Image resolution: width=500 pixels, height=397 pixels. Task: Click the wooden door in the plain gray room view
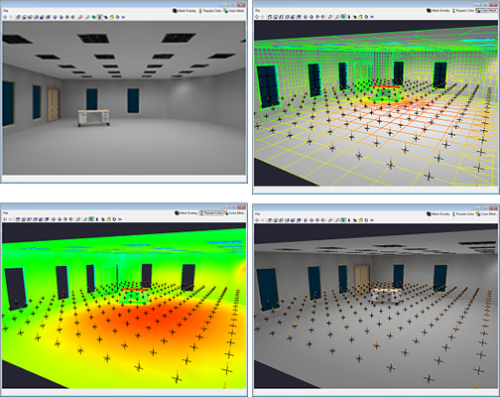click(x=53, y=104)
